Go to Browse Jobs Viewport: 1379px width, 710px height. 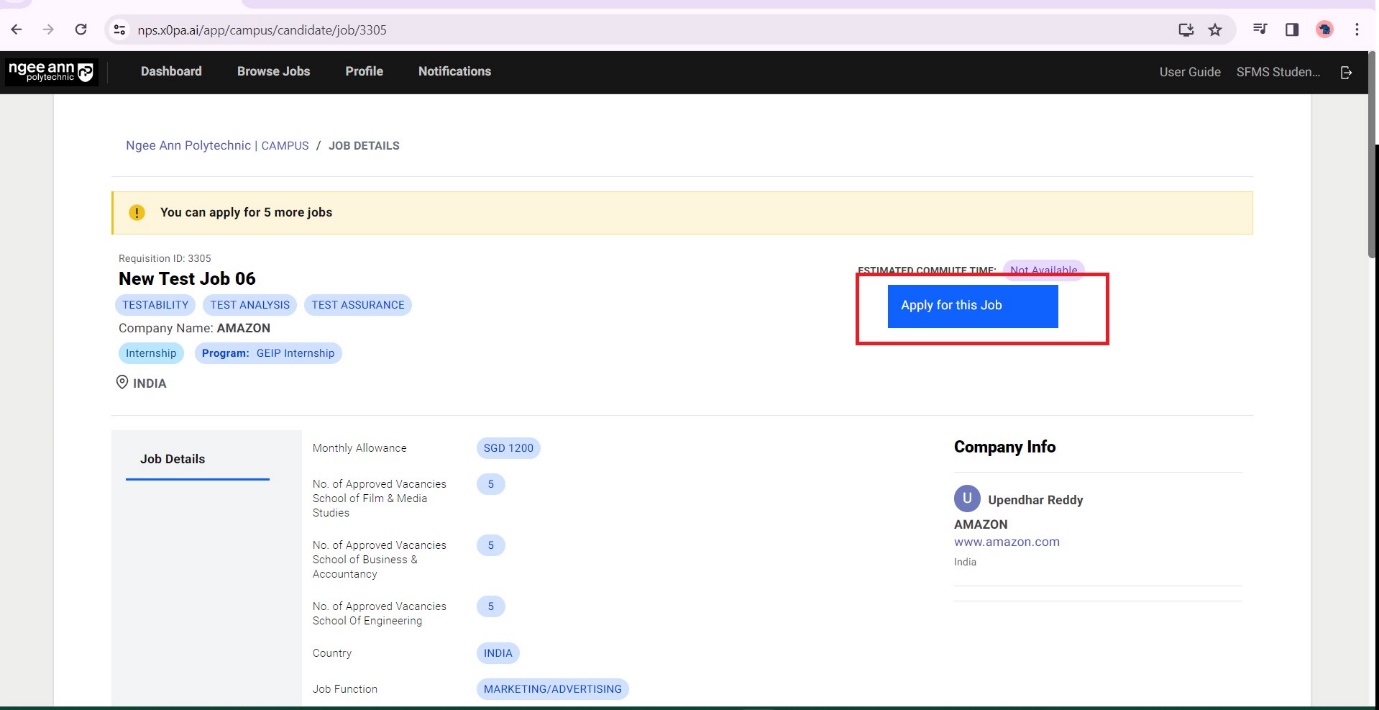273,72
